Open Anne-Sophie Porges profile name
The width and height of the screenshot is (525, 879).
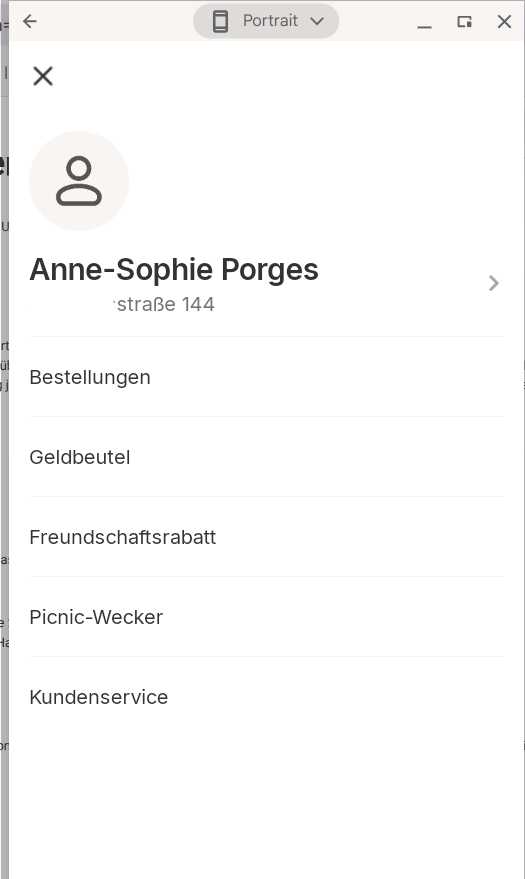click(174, 269)
